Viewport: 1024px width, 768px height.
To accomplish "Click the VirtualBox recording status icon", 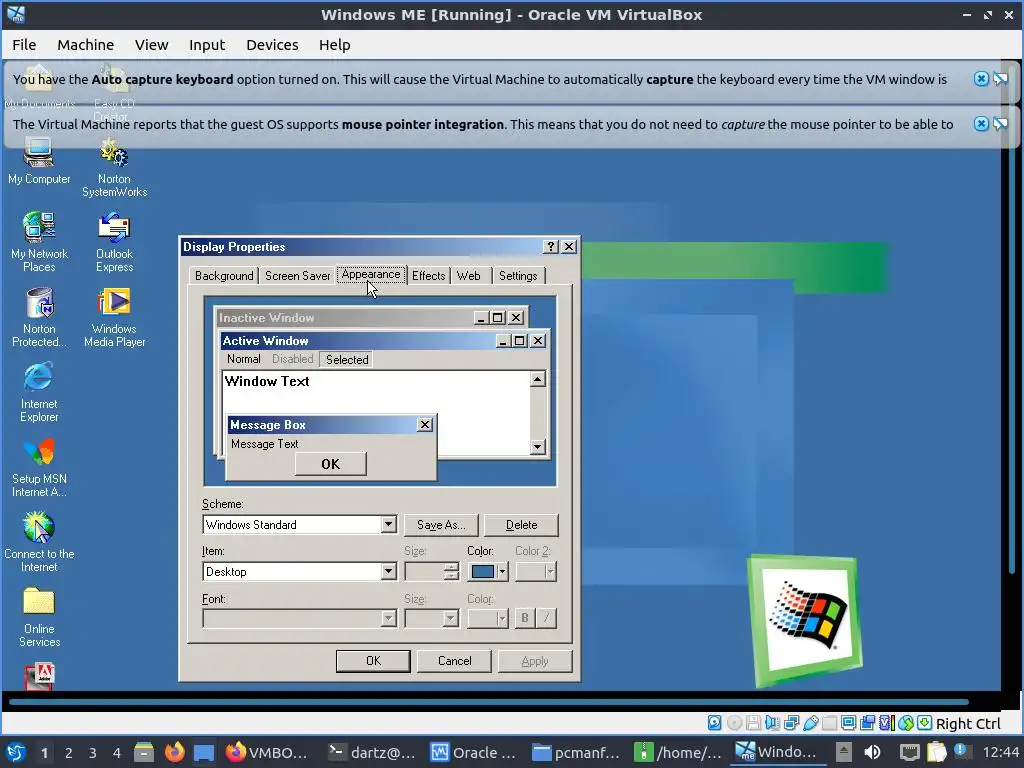I will pyautogui.click(x=867, y=722).
